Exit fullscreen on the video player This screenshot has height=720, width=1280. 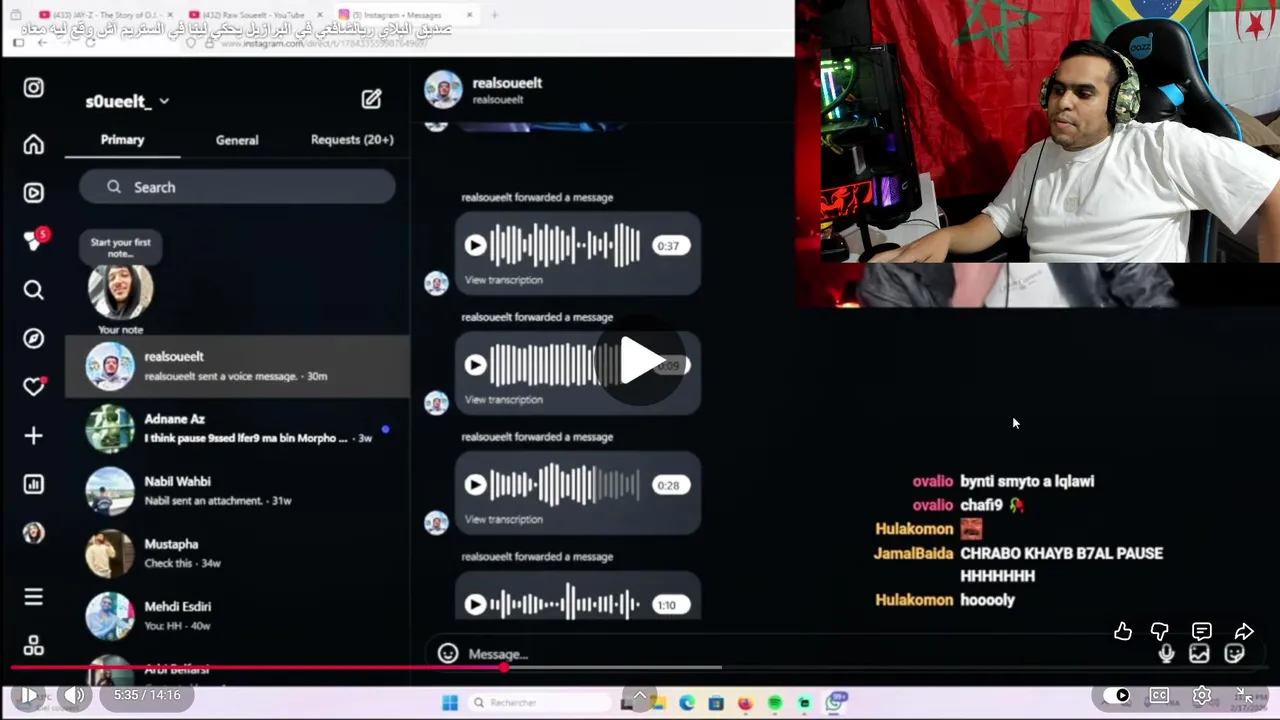[x=1244, y=695]
